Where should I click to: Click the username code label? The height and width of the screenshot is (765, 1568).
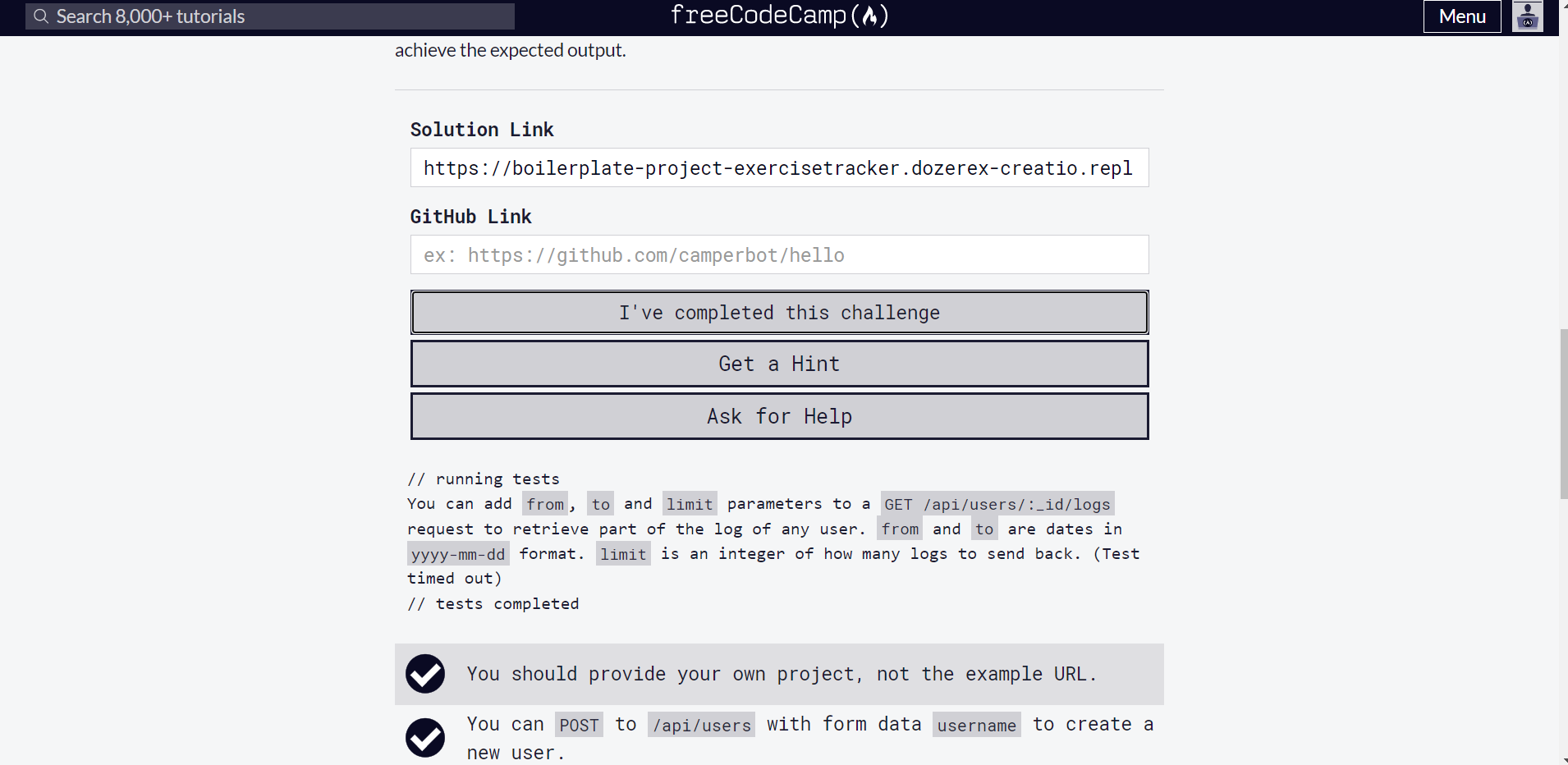coord(977,725)
